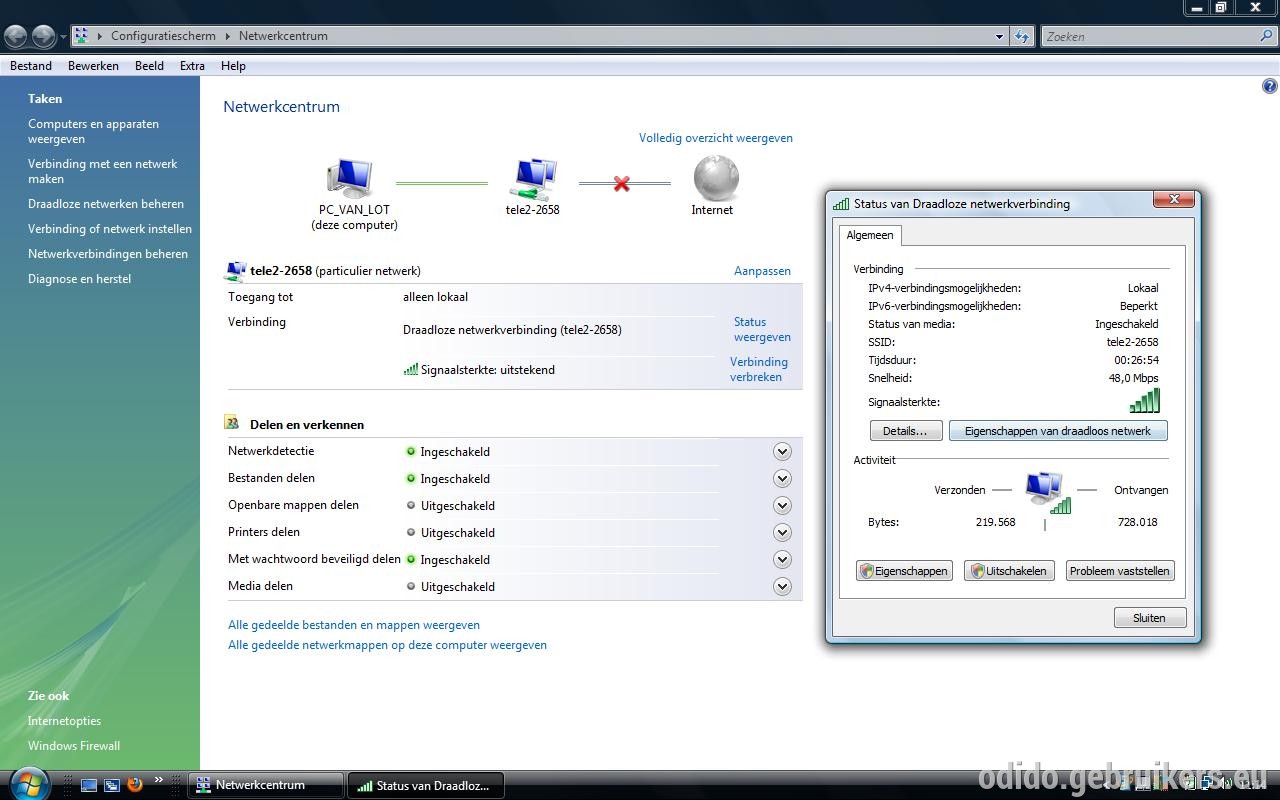
Task: Open Verbinding met een netwerk maken
Action: point(102,171)
